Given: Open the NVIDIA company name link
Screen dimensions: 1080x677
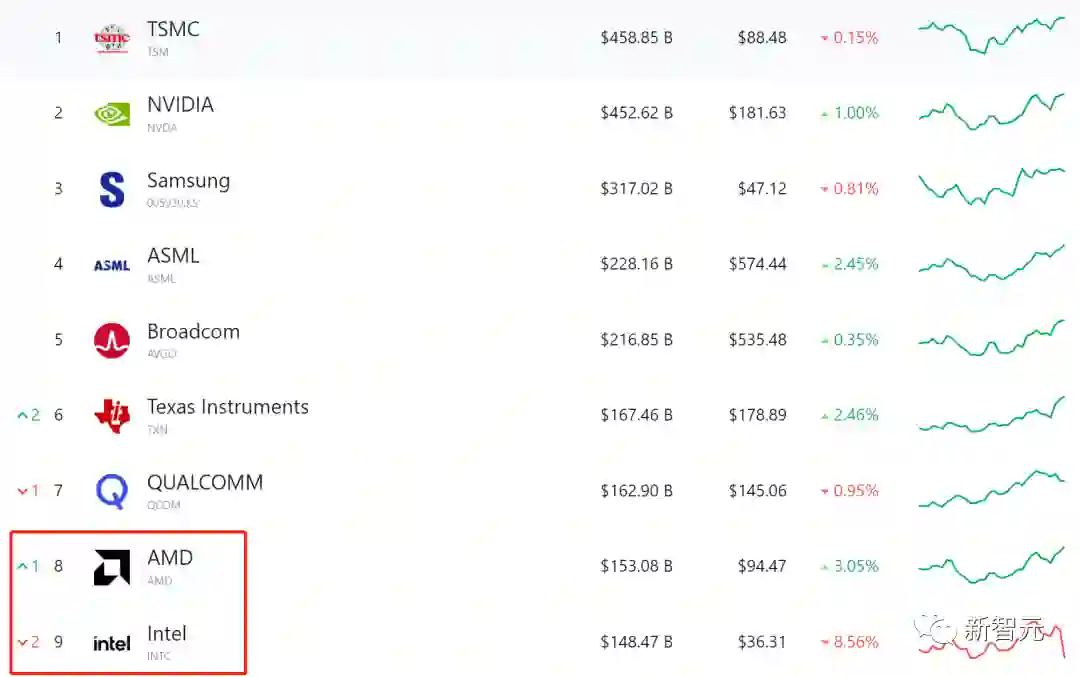Looking at the screenshot, I should (180, 105).
